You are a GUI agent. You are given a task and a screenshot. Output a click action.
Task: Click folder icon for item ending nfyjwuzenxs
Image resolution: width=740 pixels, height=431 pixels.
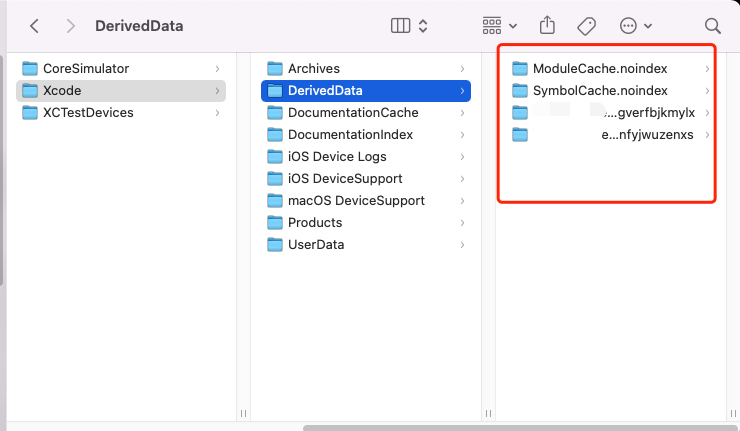pyautogui.click(x=520, y=135)
